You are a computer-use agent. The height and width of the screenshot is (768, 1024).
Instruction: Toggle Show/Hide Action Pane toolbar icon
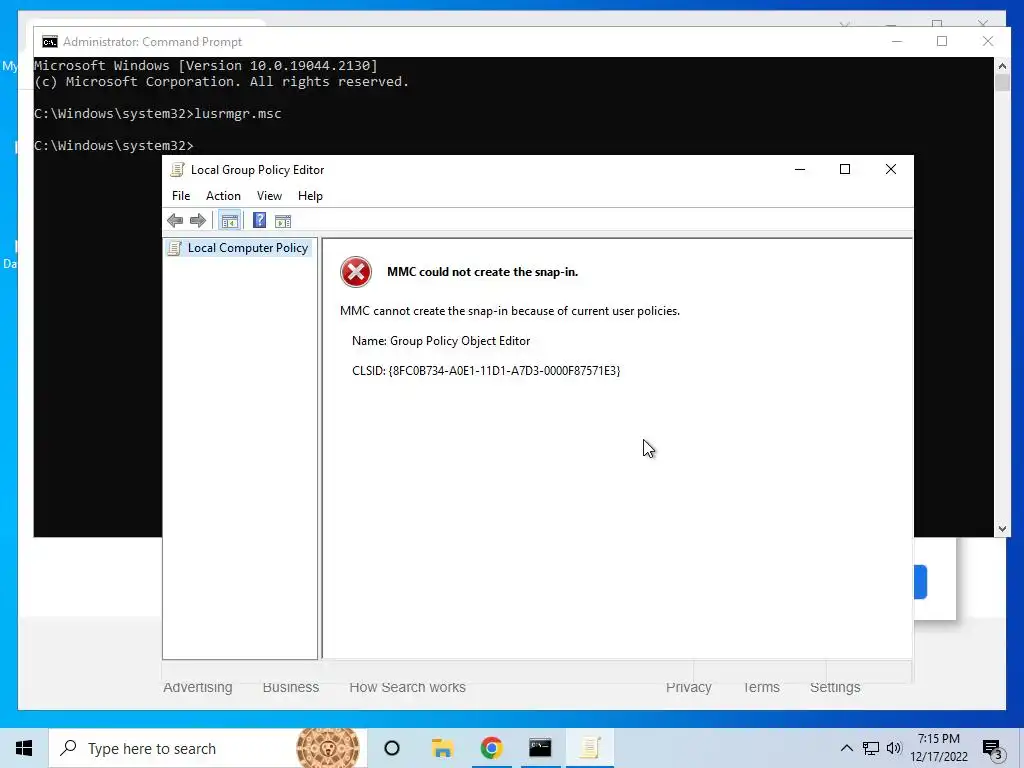(x=283, y=221)
